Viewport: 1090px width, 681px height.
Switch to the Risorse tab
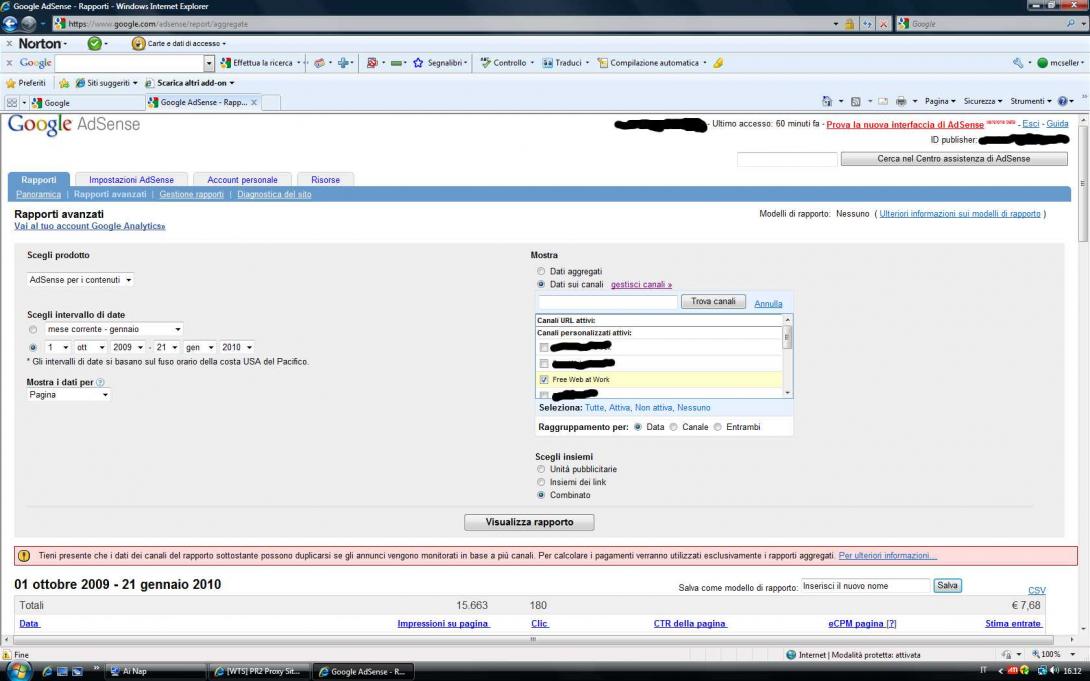coord(325,179)
